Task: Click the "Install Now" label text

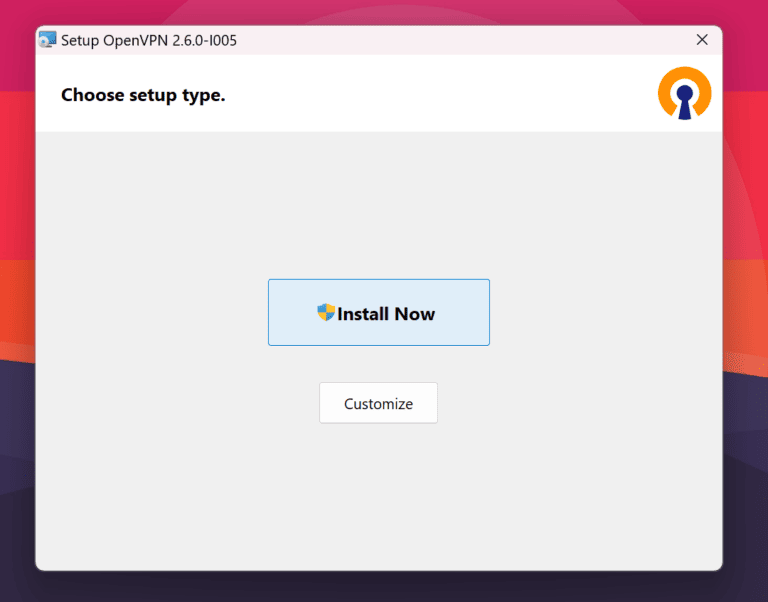Action: [x=386, y=314]
